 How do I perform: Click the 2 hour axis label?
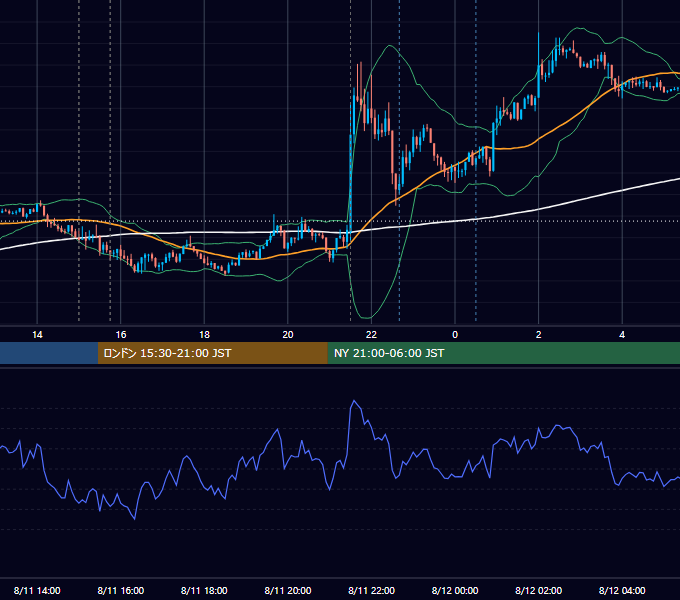[x=539, y=335]
